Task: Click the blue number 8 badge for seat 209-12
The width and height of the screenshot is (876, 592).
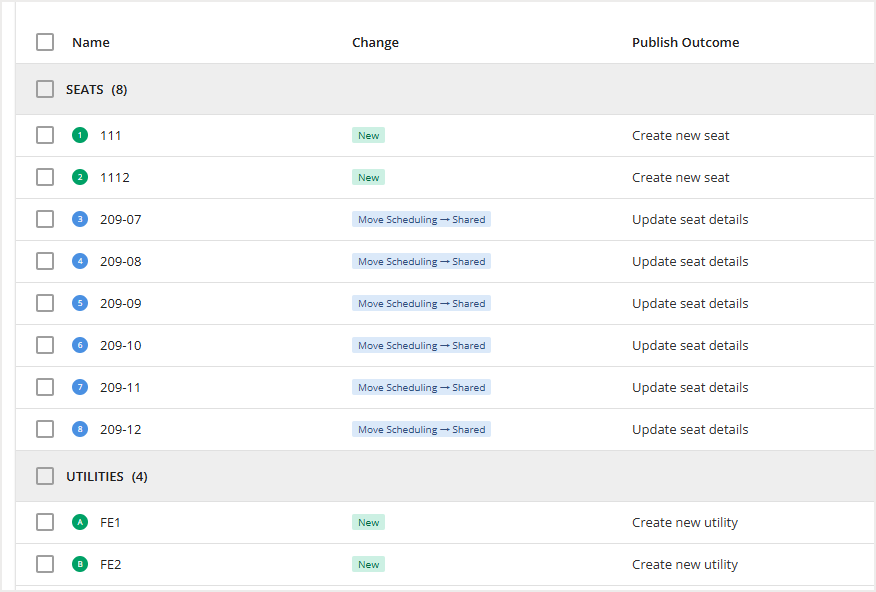Action: [x=80, y=429]
